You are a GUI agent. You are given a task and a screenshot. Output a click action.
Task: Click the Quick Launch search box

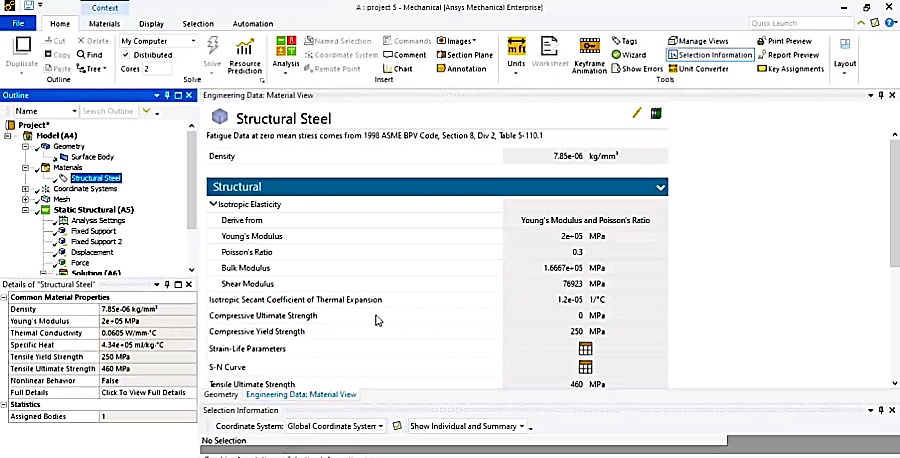click(x=801, y=24)
